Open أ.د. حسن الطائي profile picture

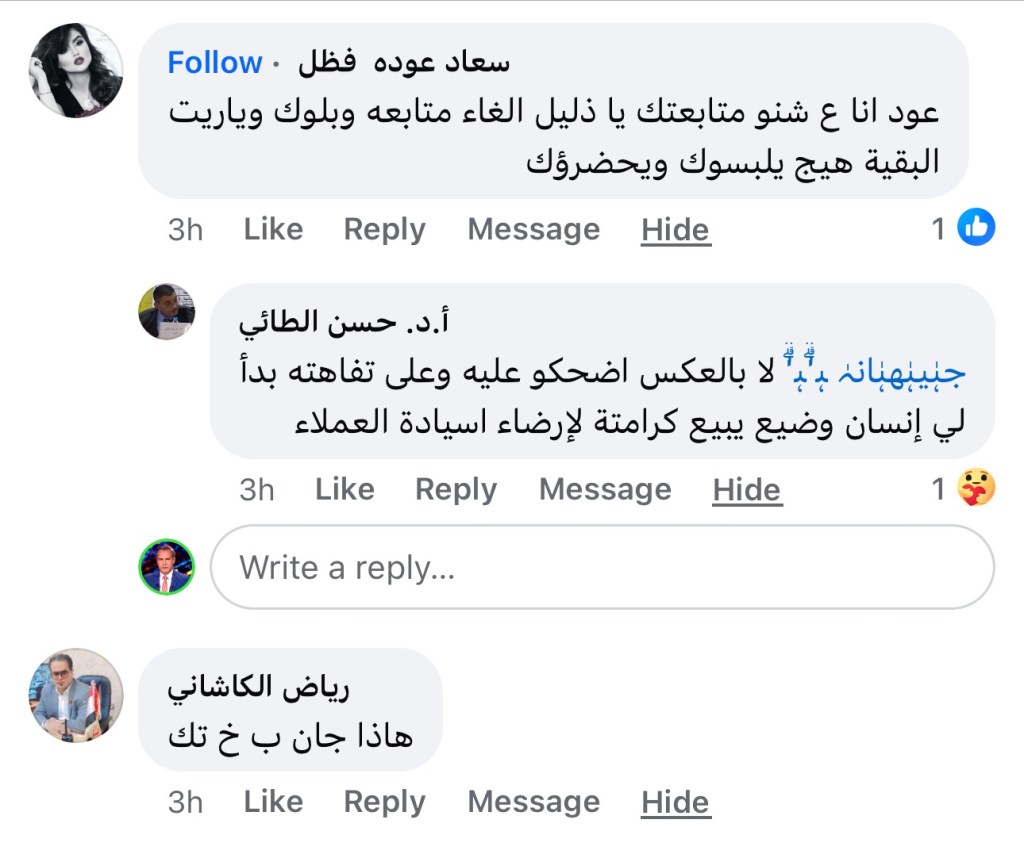(x=166, y=311)
